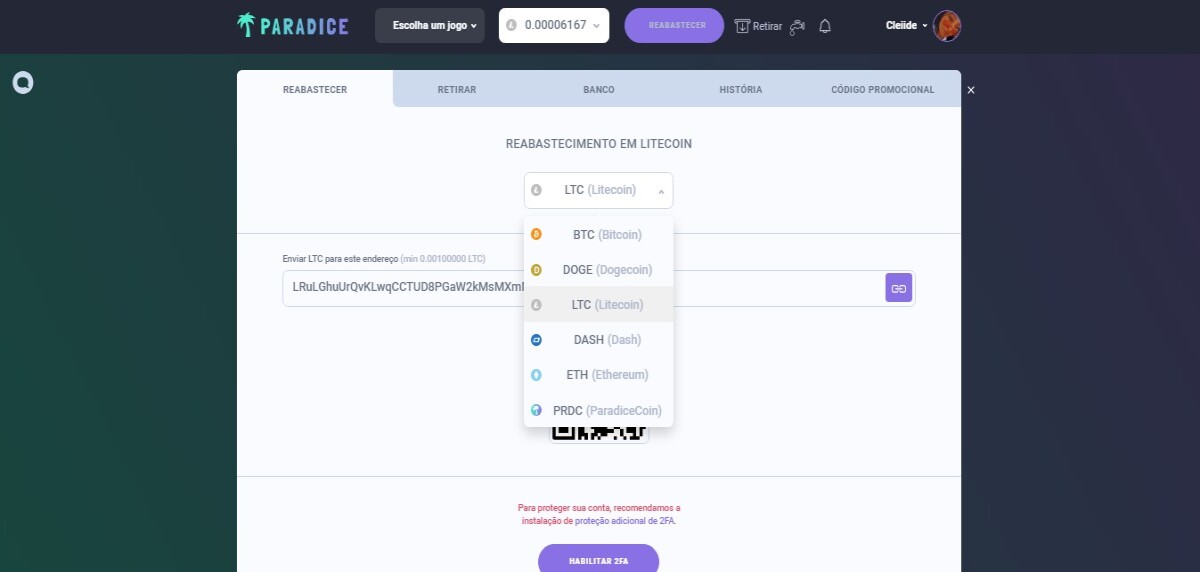Select DASH (Dash) currency option

tap(598, 339)
